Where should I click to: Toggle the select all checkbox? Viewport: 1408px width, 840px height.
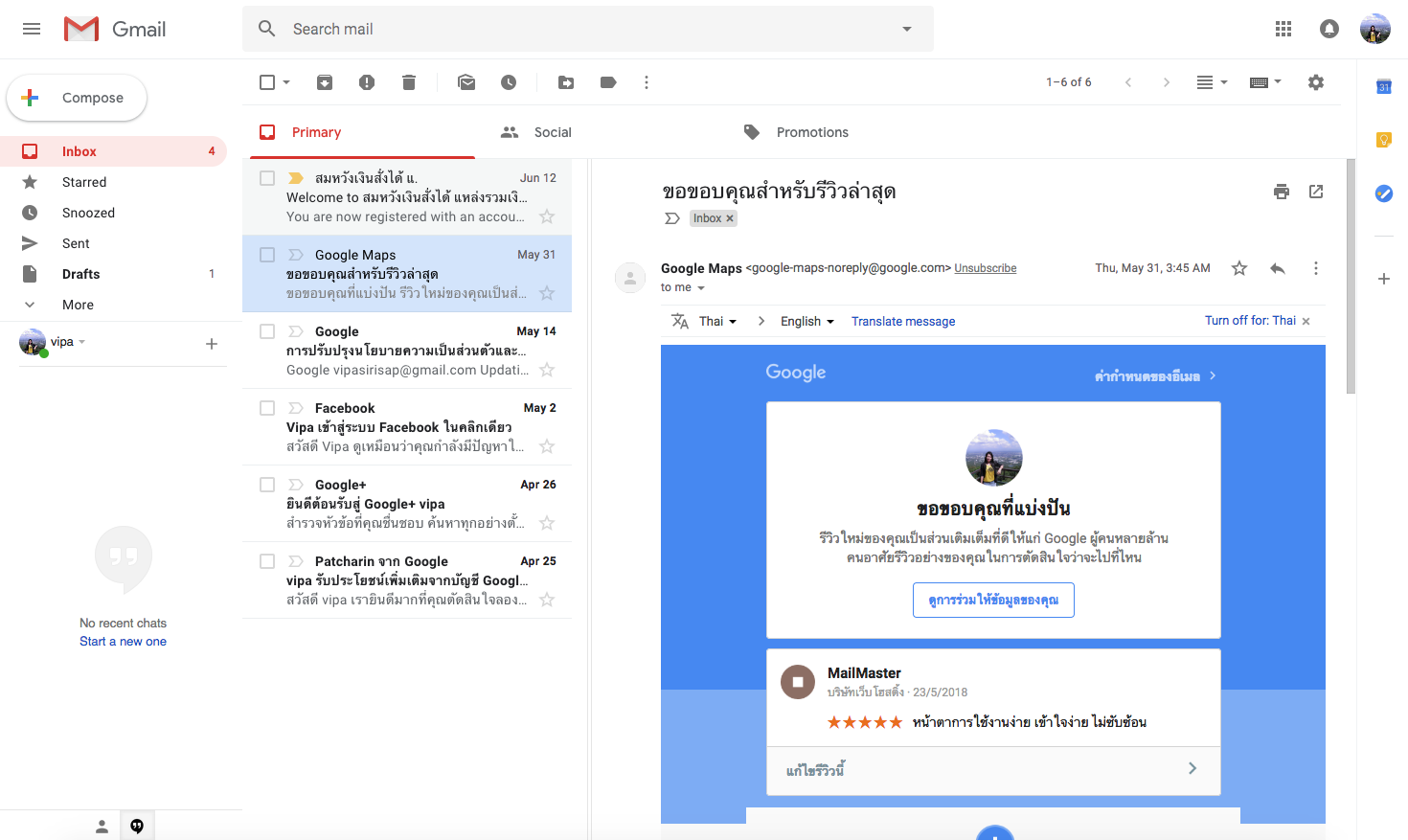[267, 82]
